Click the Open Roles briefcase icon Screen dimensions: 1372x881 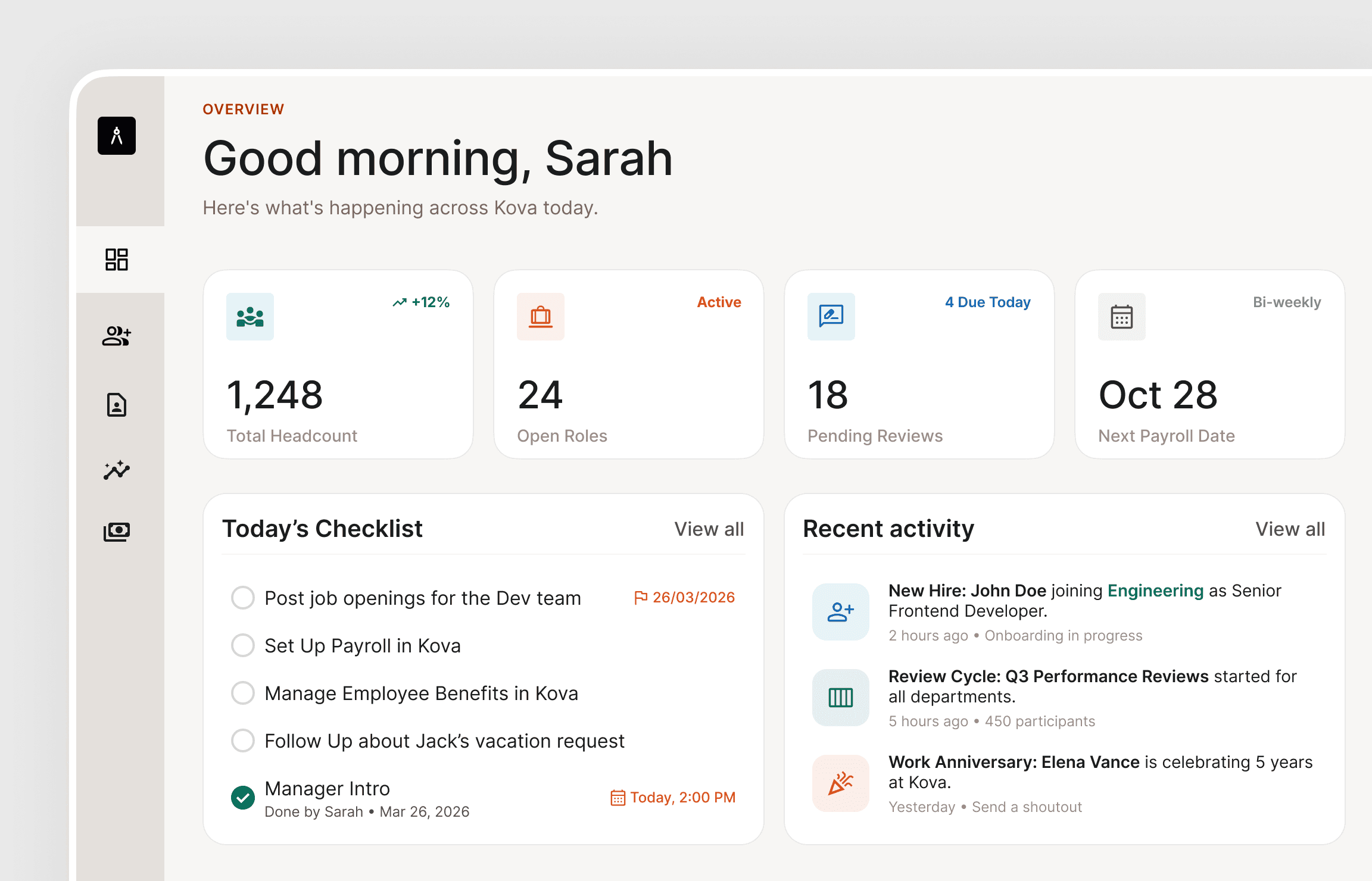pyautogui.click(x=541, y=317)
